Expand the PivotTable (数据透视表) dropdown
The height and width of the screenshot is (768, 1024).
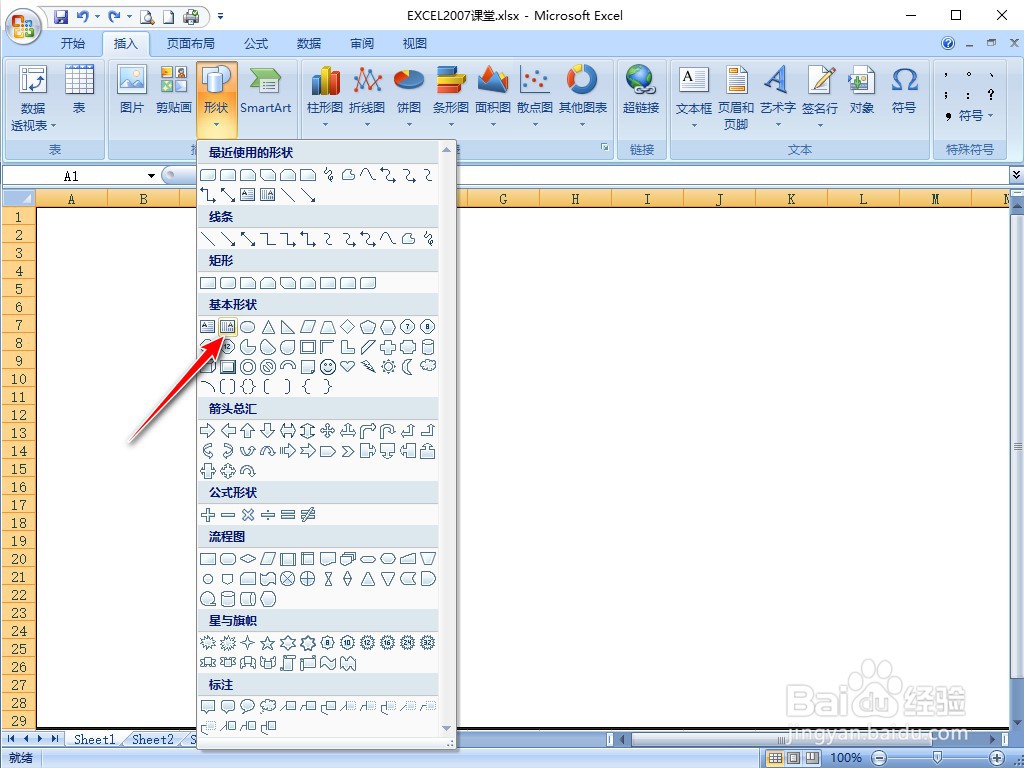tap(33, 98)
